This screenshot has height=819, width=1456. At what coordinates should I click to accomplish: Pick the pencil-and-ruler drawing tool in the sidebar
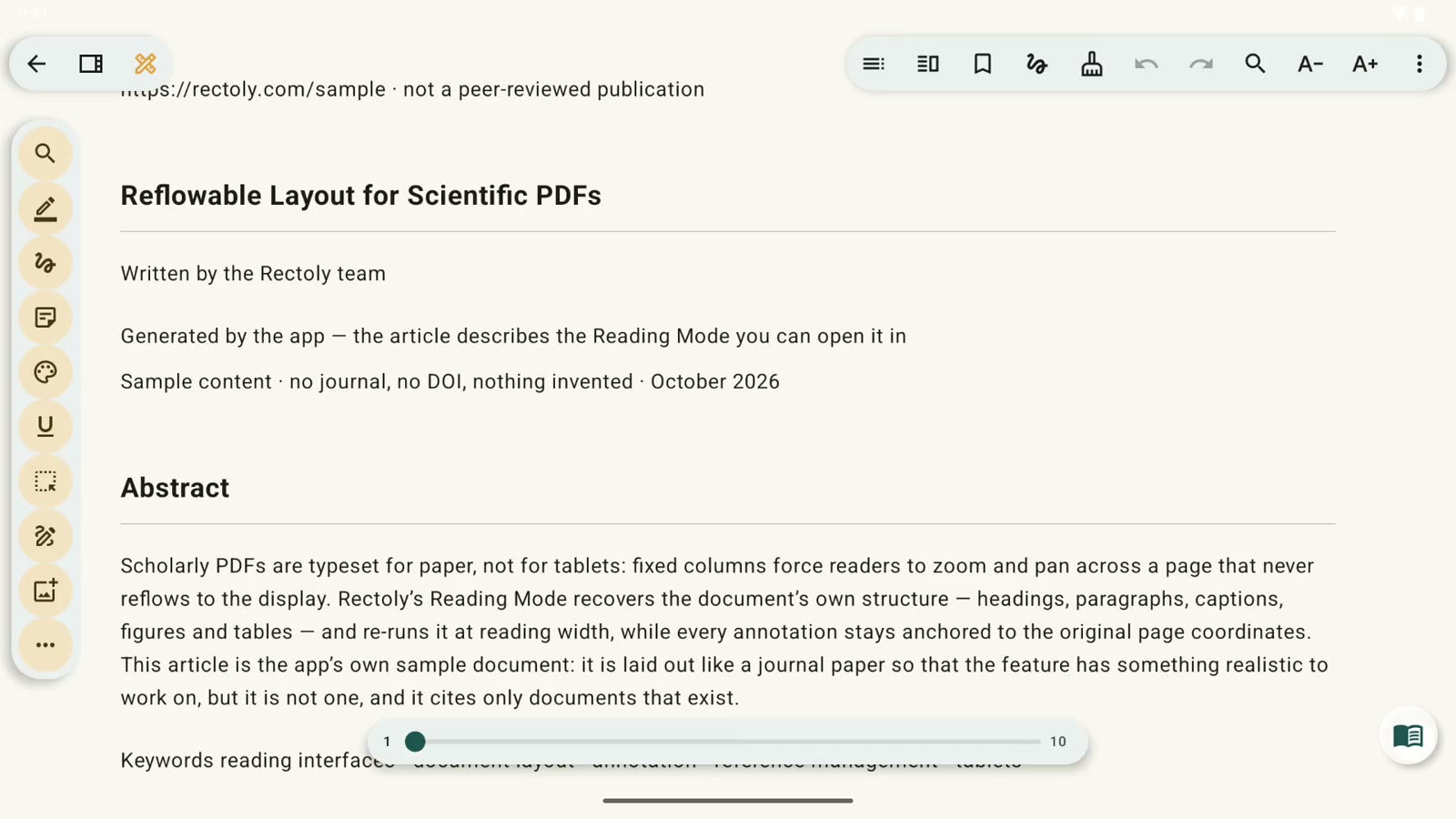[x=45, y=536]
